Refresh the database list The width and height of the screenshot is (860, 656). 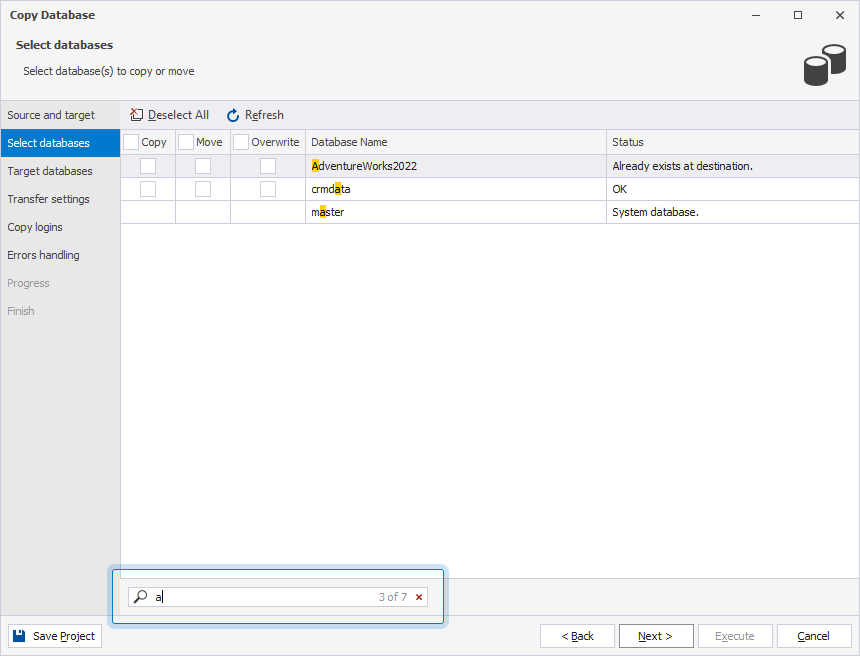coord(255,115)
